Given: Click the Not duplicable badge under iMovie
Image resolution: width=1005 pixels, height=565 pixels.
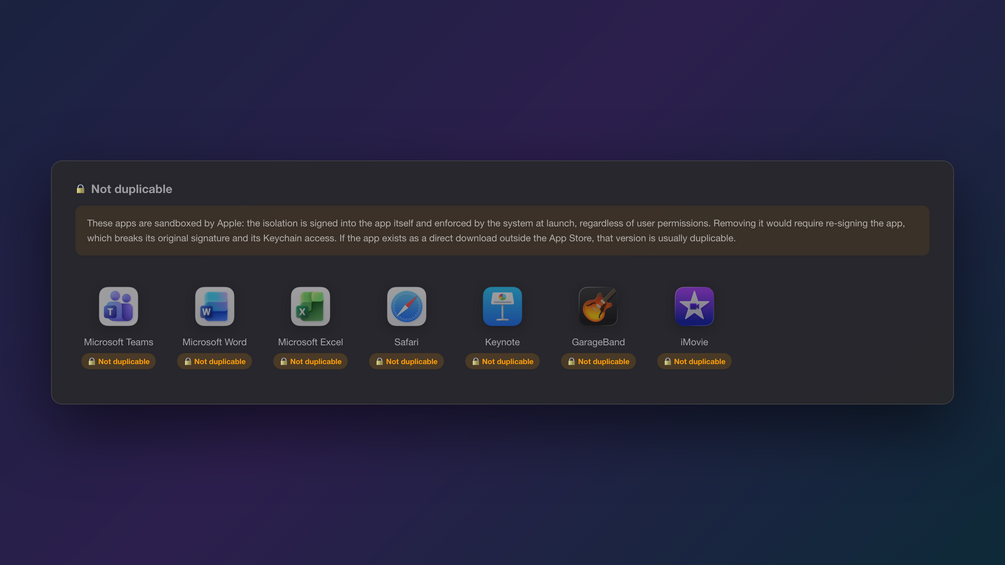Looking at the screenshot, I should point(694,361).
